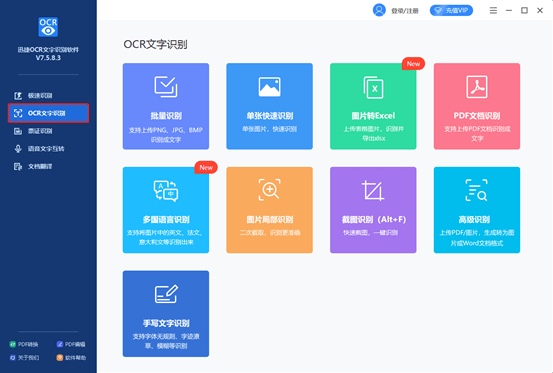Viewport: 553px width, 373px height.
Task: Select 文档翻译 in the sidebar
Action: coord(48,166)
